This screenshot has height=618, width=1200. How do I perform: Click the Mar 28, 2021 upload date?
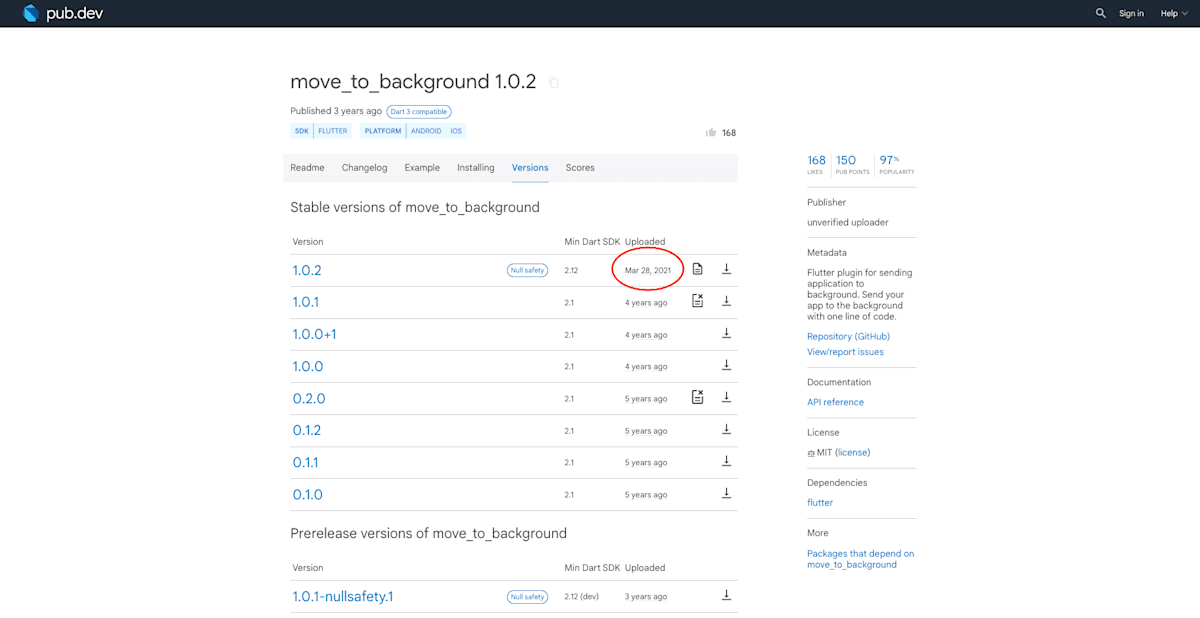click(x=648, y=270)
